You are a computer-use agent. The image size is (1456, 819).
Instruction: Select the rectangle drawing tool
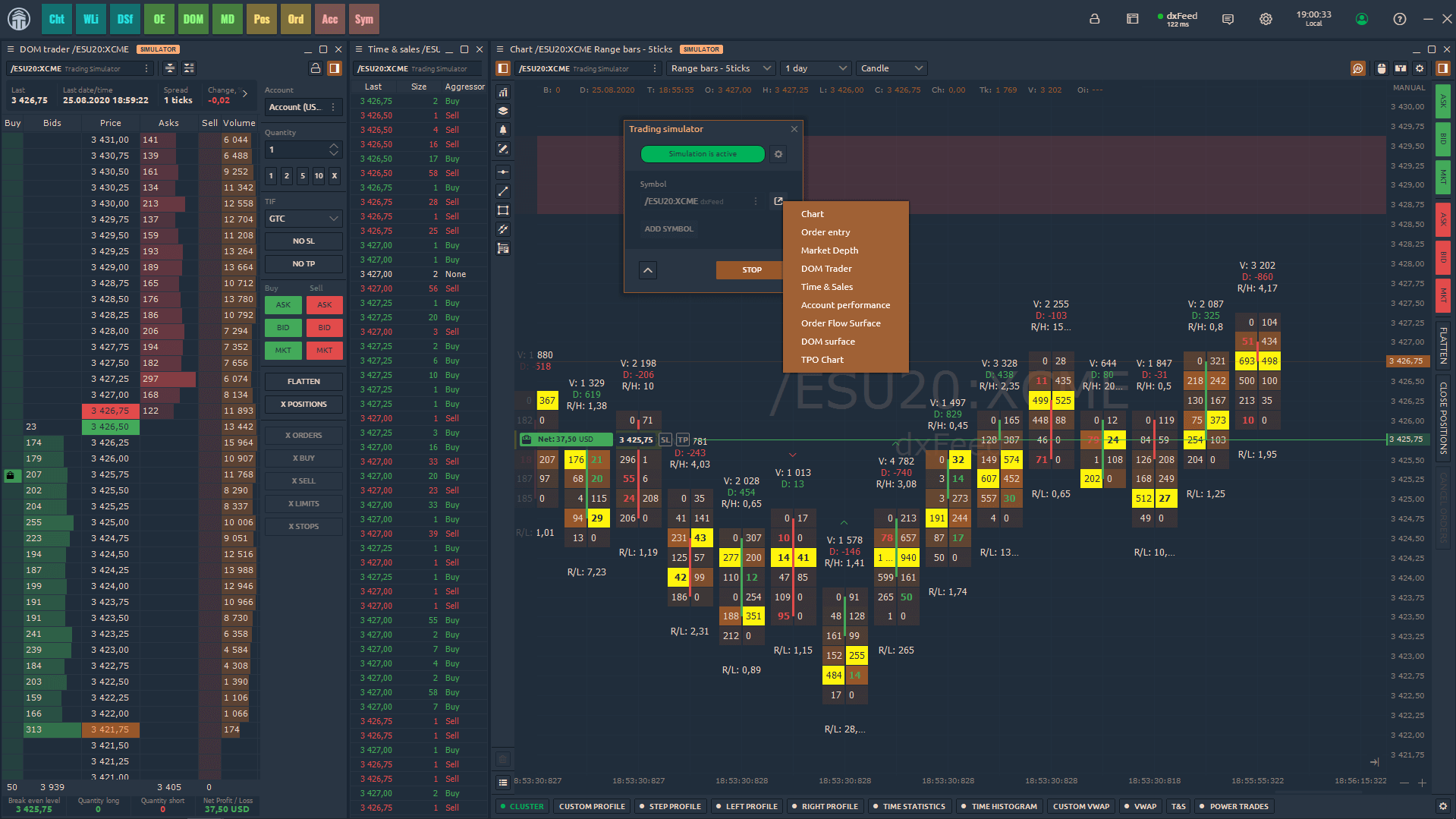pyautogui.click(x=503, y=210)
